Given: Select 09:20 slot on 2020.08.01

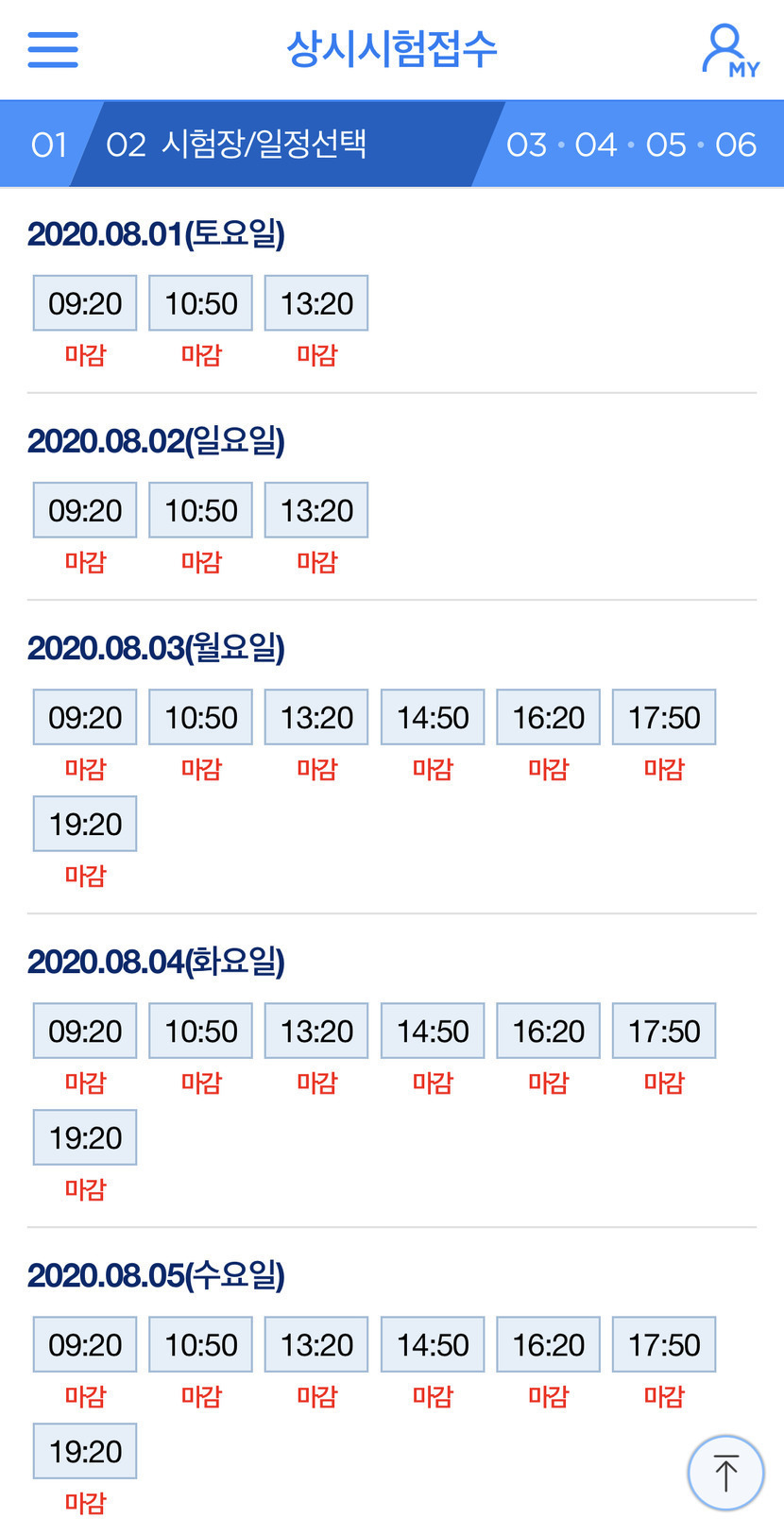Looking at the screenshot, I should pyautogui.click(x=85, y=303).
